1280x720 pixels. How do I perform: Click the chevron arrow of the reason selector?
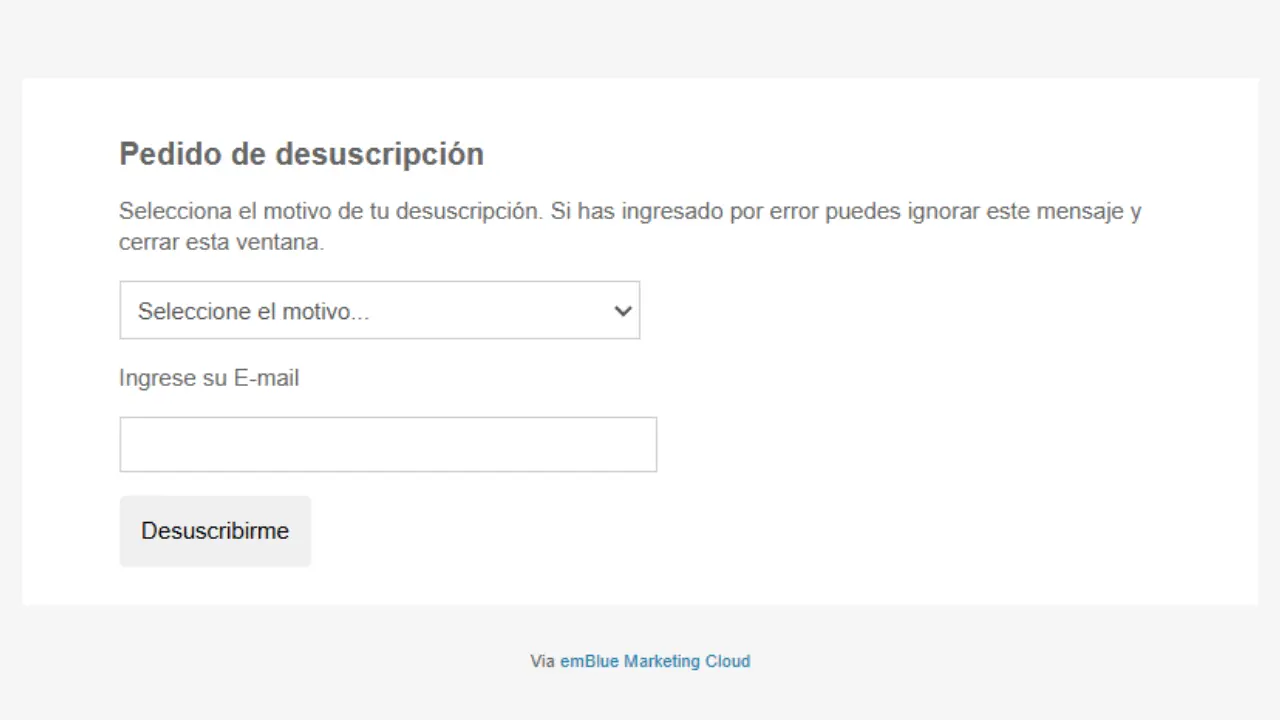622,311
